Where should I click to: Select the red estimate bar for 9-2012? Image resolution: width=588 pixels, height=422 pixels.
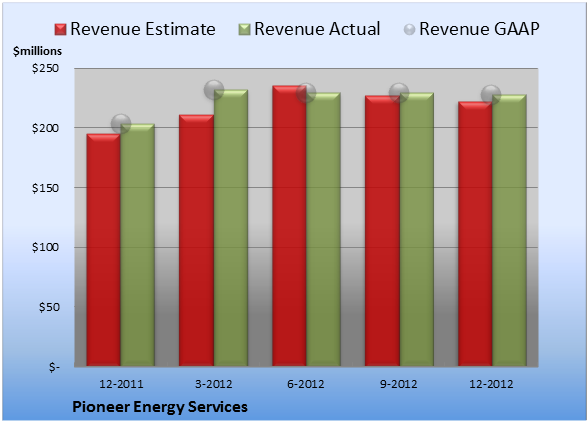[x=382, y=231]
